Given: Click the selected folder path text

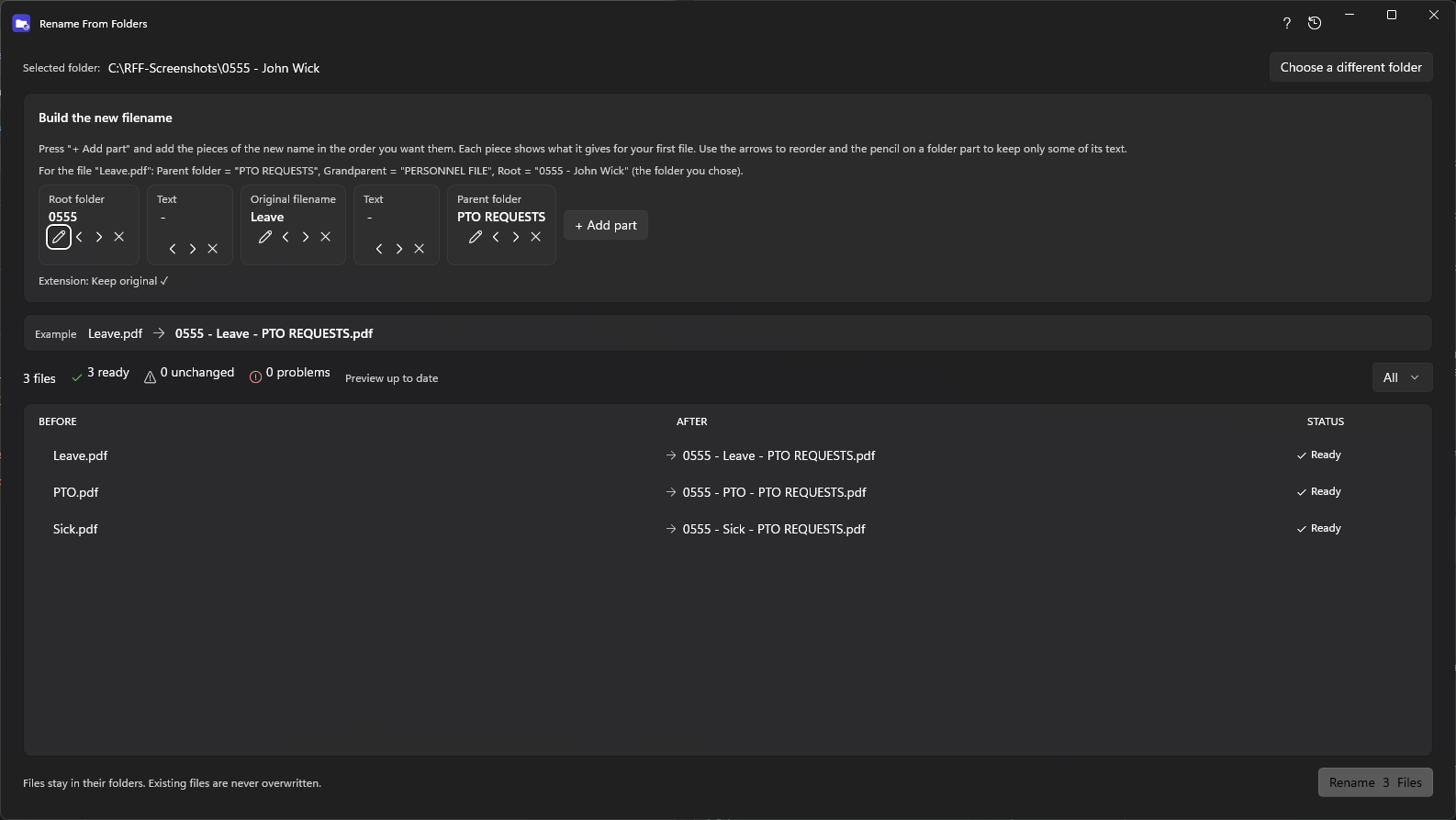Looking at the screenshot, I should [214, 68].
